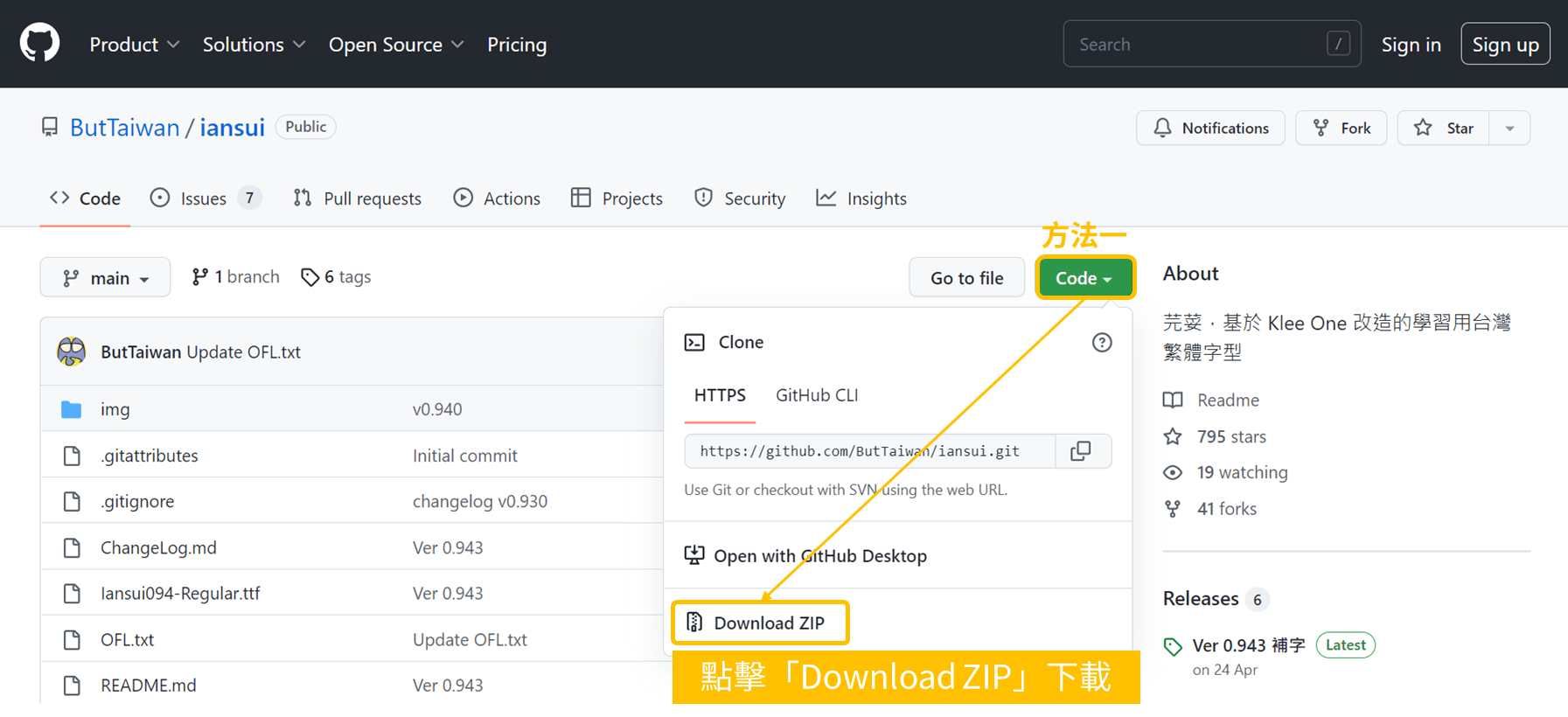1568x717 pixels.
Task: Click the Clone terminal icon
Action: 694,343
